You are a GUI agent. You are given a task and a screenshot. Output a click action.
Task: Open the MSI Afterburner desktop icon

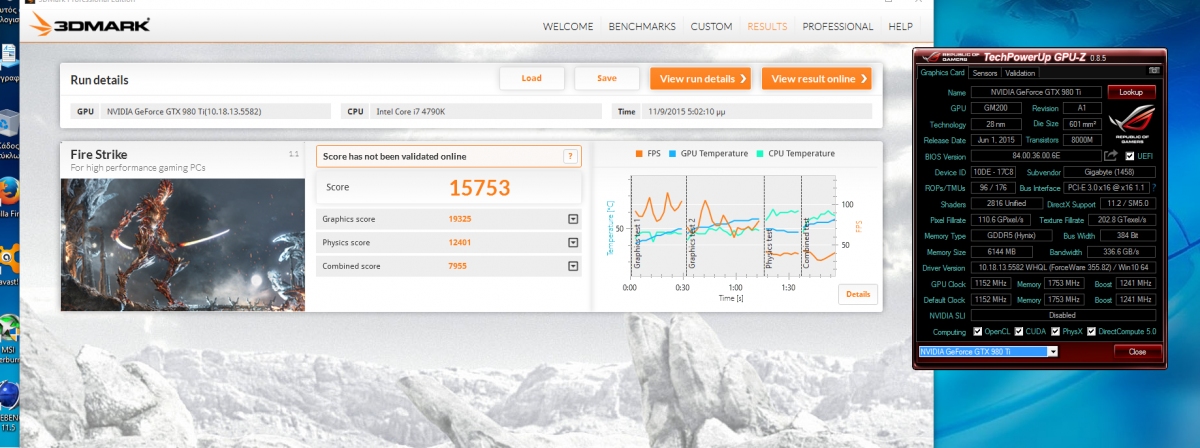[8, 328]
